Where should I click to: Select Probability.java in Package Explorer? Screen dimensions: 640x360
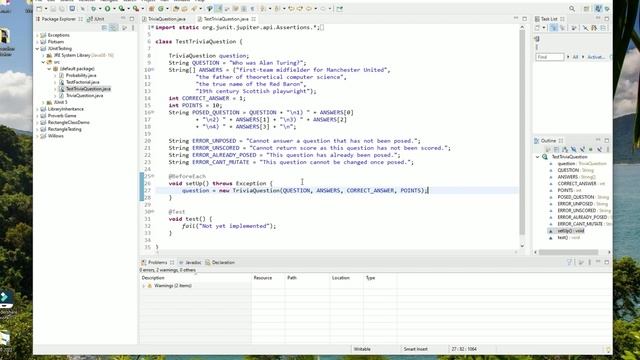(x=81, y=76)
